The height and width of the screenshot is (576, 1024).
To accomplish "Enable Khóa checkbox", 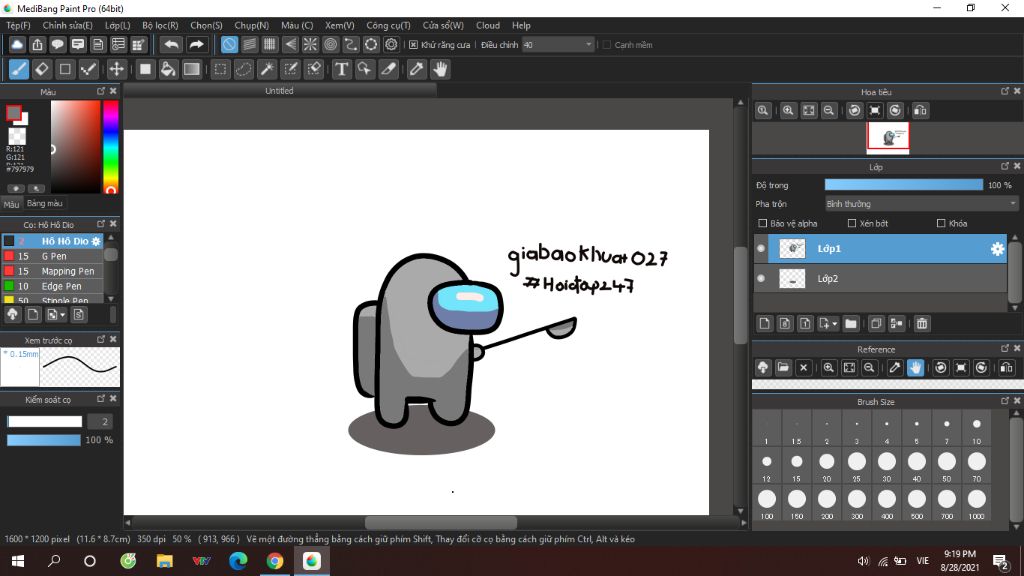I will coord(941,223).
